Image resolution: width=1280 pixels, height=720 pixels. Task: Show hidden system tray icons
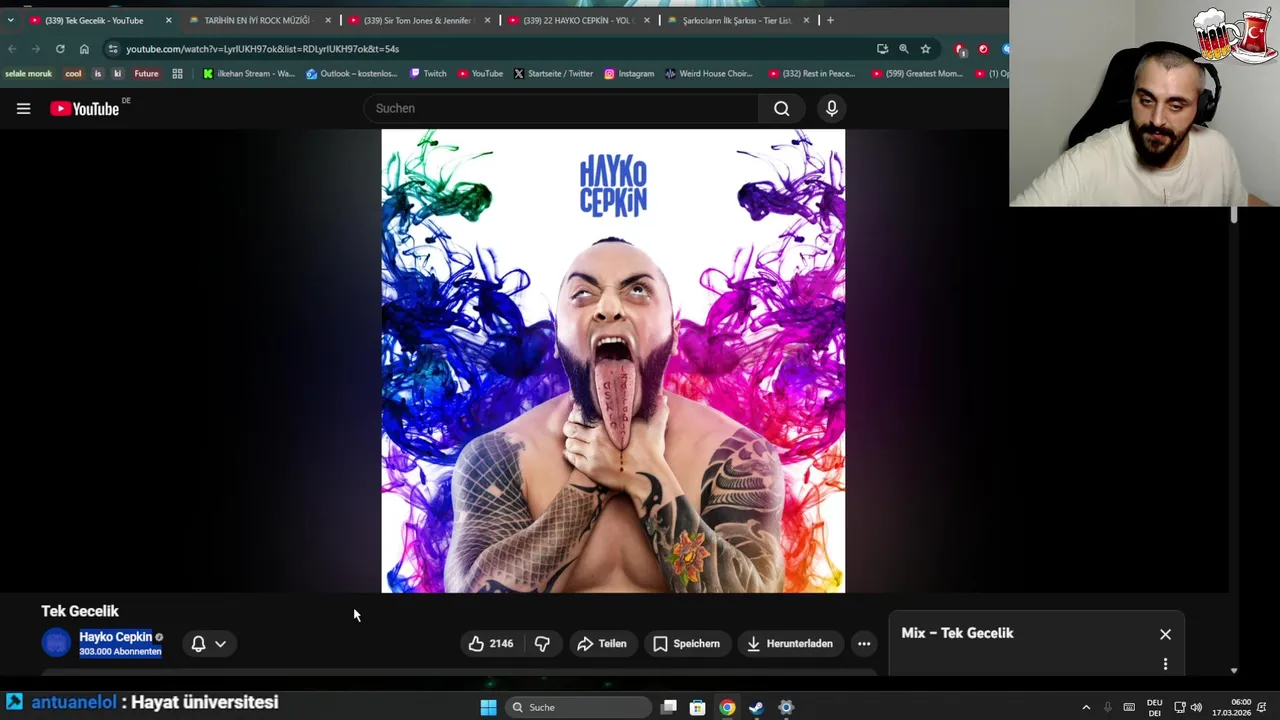pyautogui.click(x=1086, y=708)
